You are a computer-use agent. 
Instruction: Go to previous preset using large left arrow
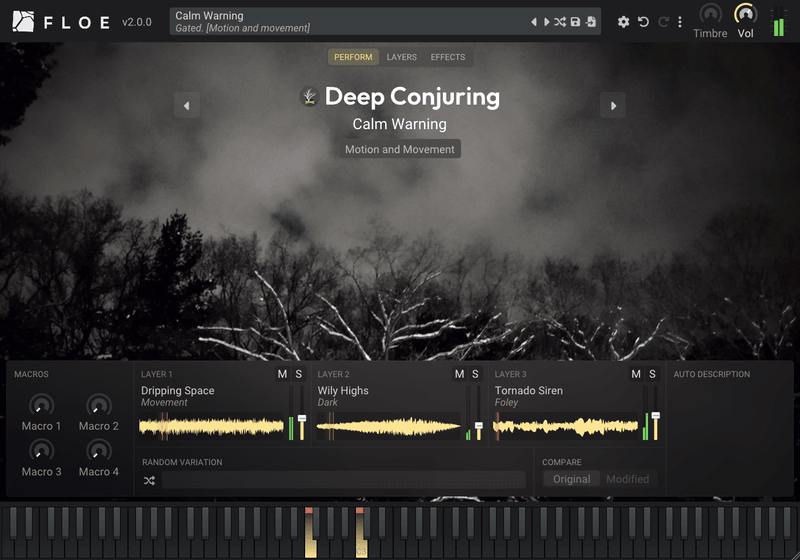click(187, 106)
